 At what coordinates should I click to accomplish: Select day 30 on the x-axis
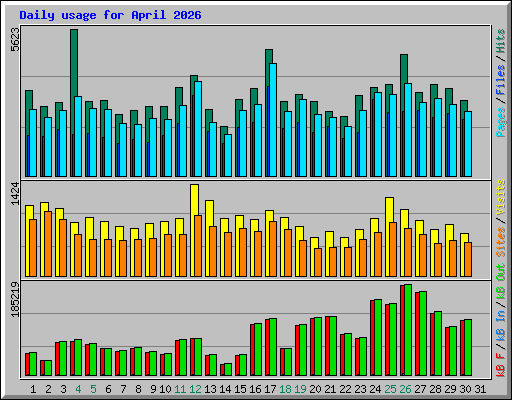coord(465,389)
